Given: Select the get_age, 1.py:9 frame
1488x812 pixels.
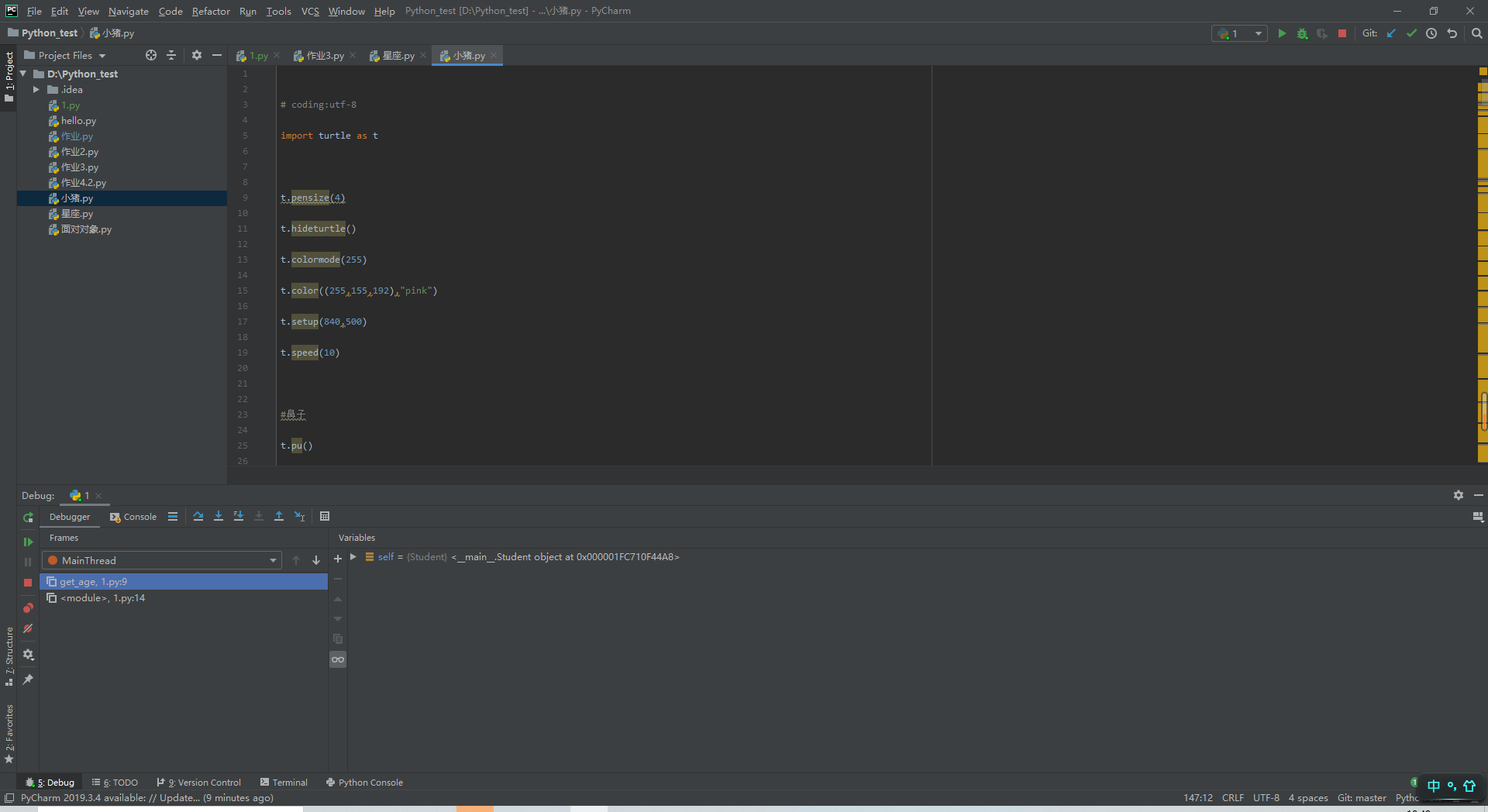Looking at the screenshot, I should pyautogui.click(x=184, y=582).
